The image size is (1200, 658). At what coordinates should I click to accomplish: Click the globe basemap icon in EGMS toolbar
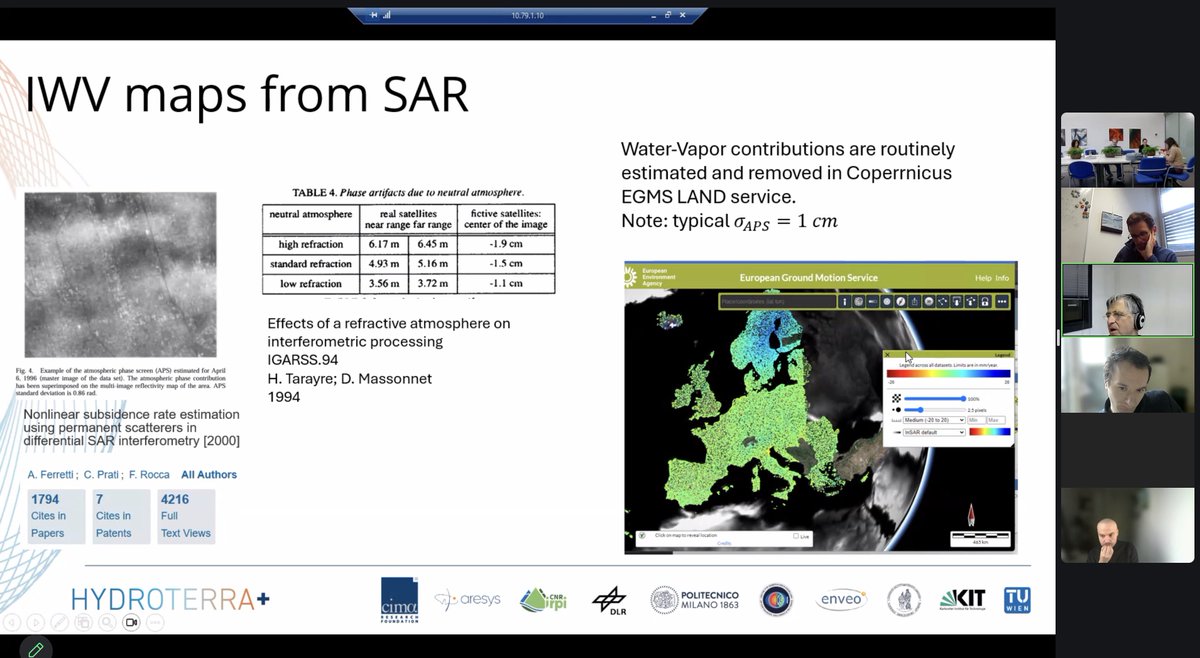pyautogui.click(x=858, y=301)
